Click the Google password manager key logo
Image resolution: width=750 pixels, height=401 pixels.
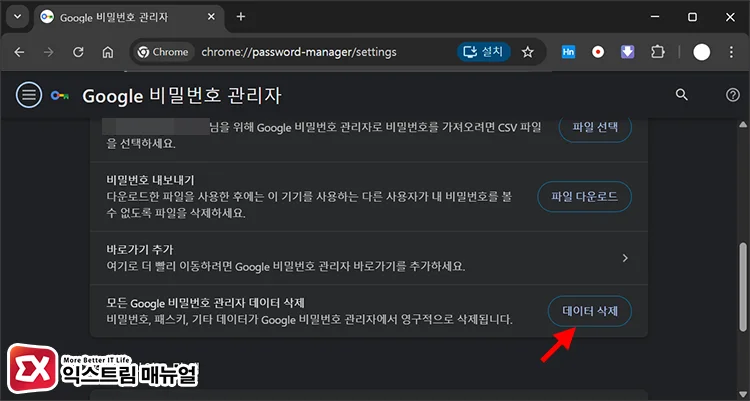click(x=60, y=96)
